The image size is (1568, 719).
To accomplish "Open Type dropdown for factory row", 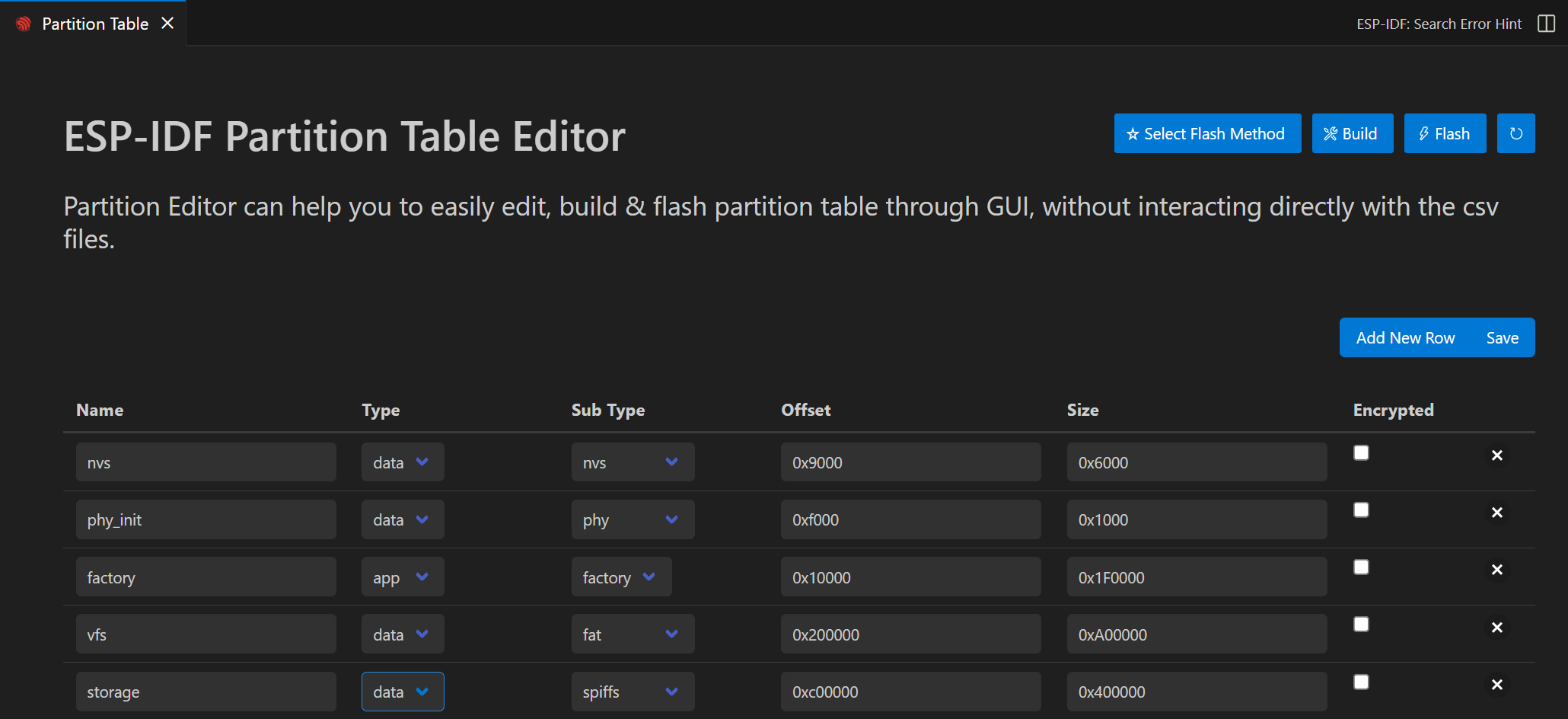I will pos(402,577).
